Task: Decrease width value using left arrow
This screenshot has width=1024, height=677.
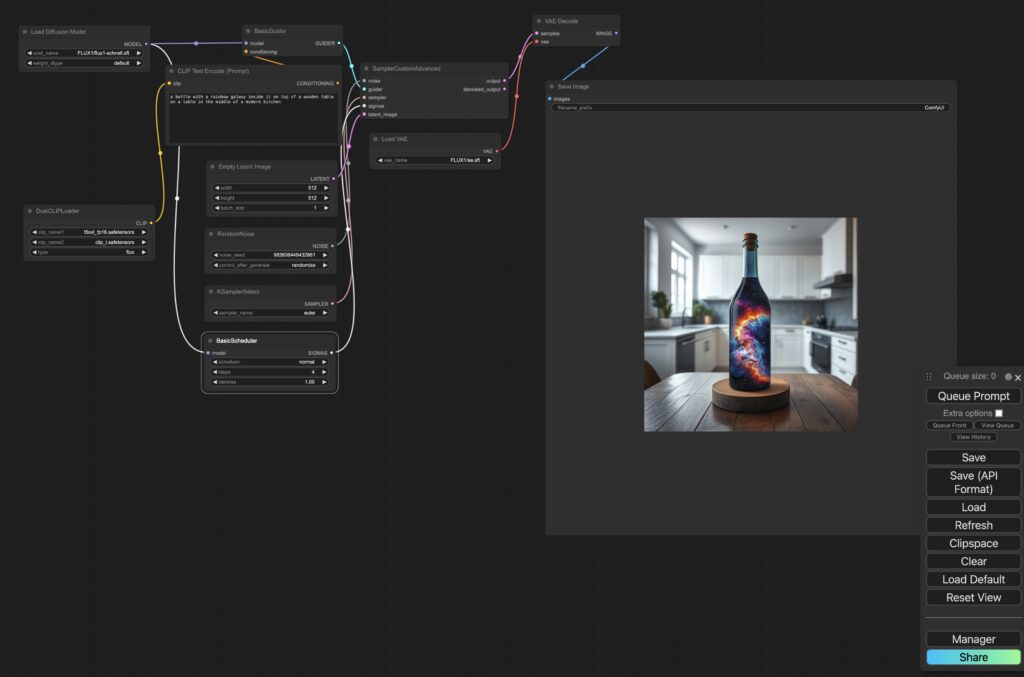Action: point(217,187)
